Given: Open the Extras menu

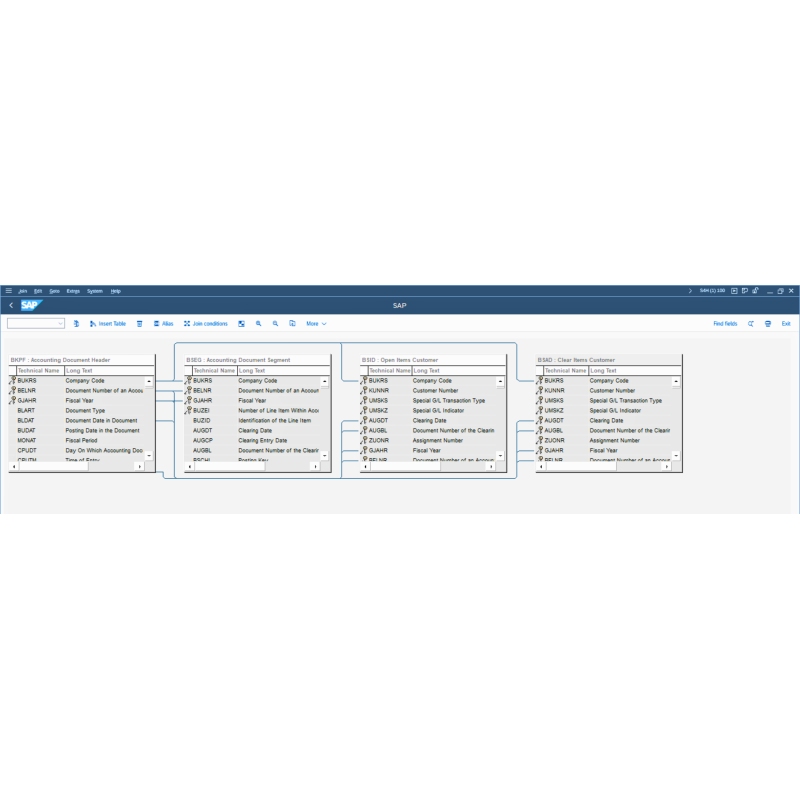Looking at the screenshot, I should point(72,290).
